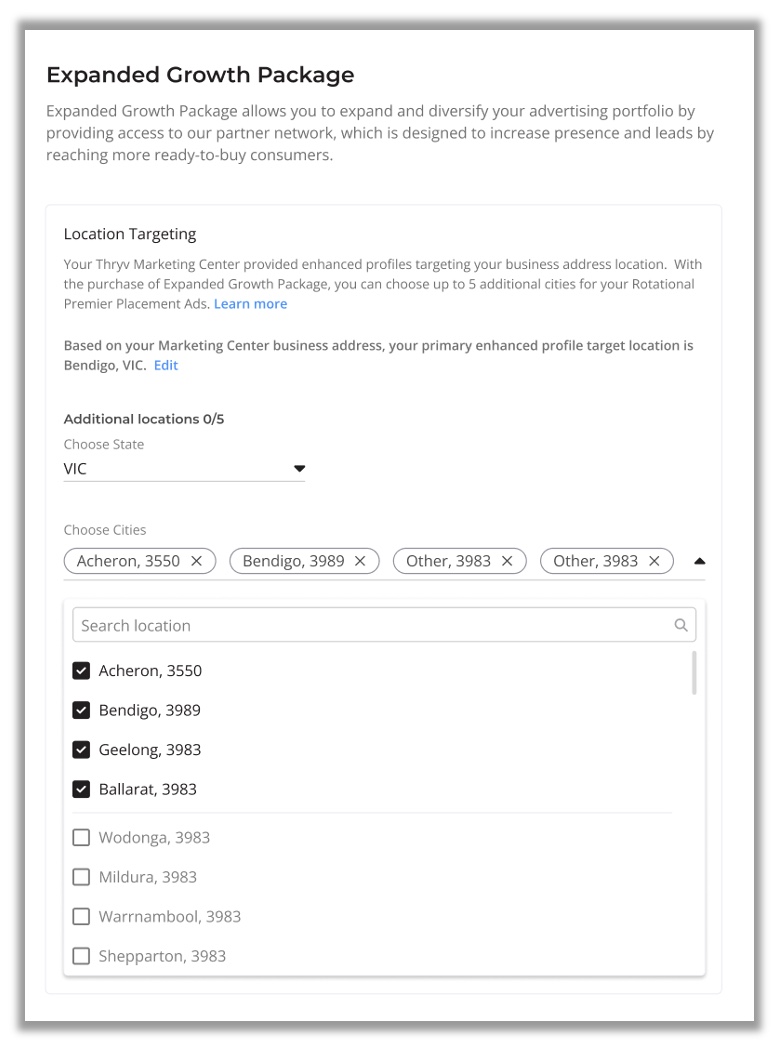The height and width of the screenshot is (1050, 778).
Task: Focus the Search location field
Action: [370, 626]
